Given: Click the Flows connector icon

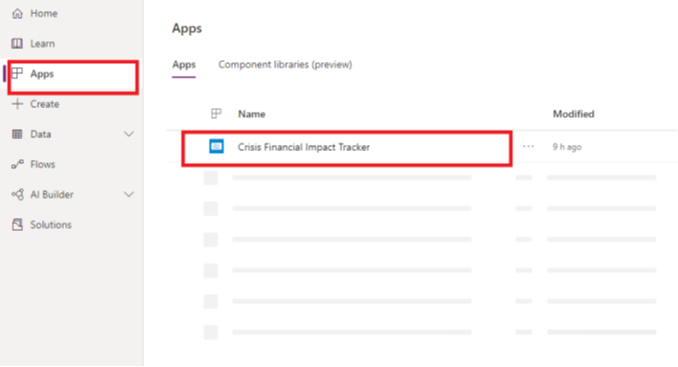Looking at the screenshot, I should pos(17,164).
